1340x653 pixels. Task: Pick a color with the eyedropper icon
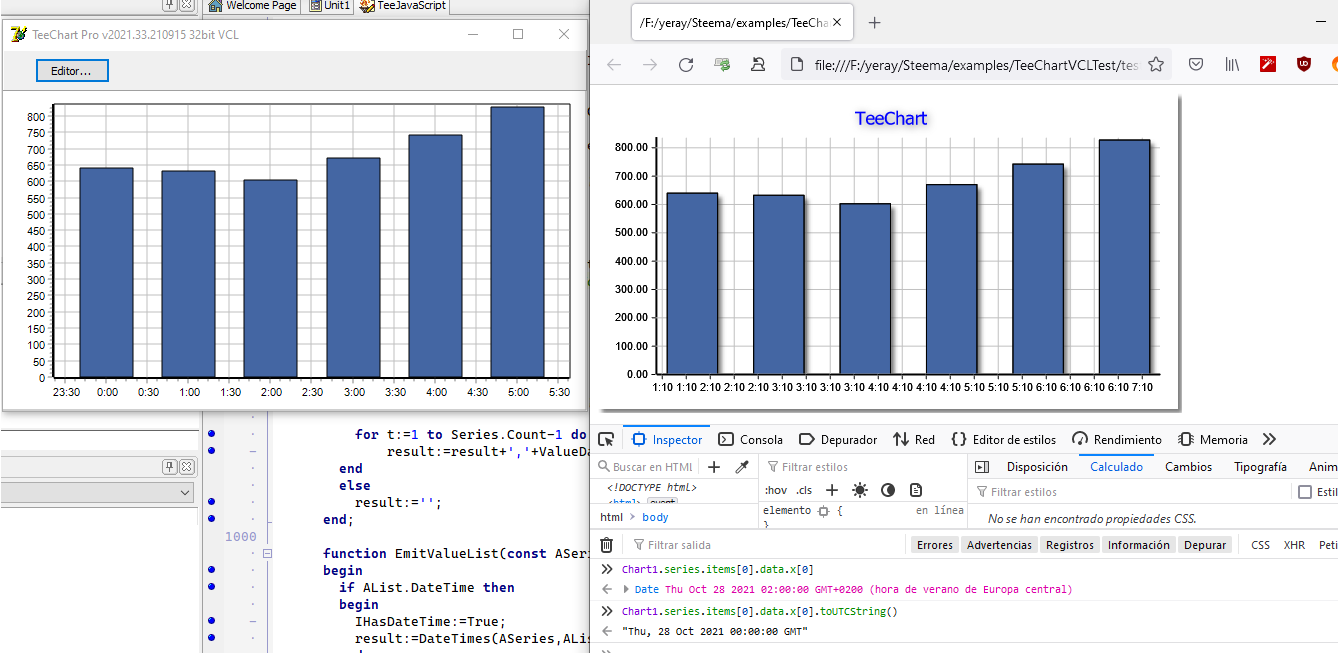[x=742, y=467]
